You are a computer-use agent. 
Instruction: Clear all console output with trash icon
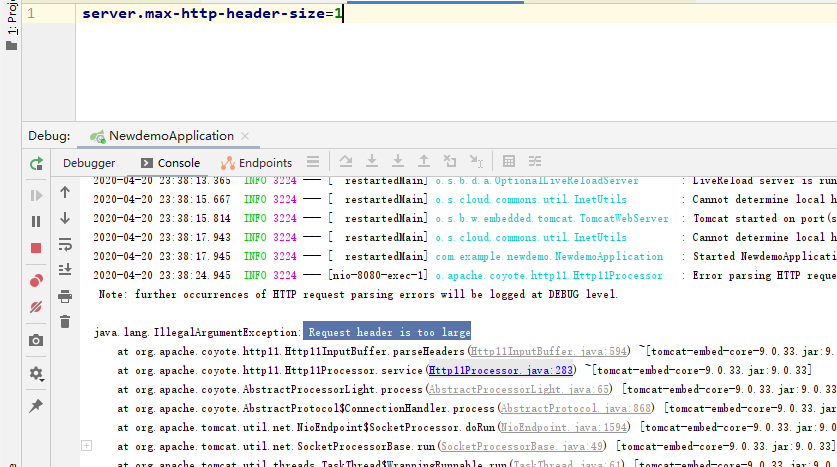click(65, 322)
